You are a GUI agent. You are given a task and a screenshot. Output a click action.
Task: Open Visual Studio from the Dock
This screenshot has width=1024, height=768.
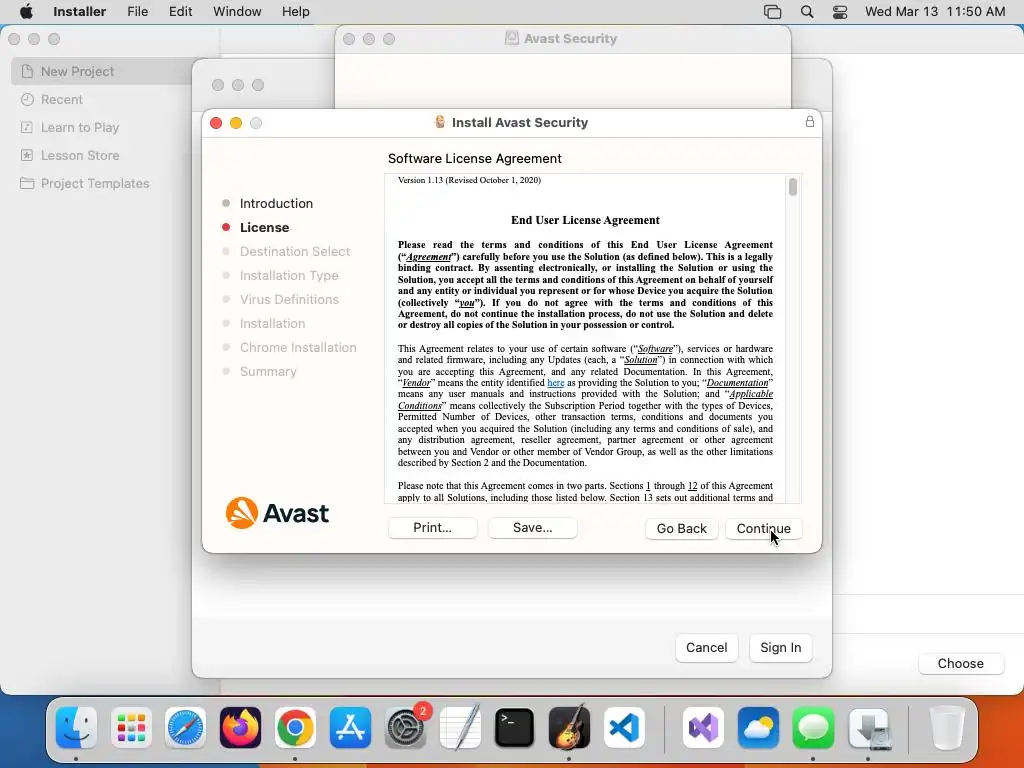click(x=703, y=728)
